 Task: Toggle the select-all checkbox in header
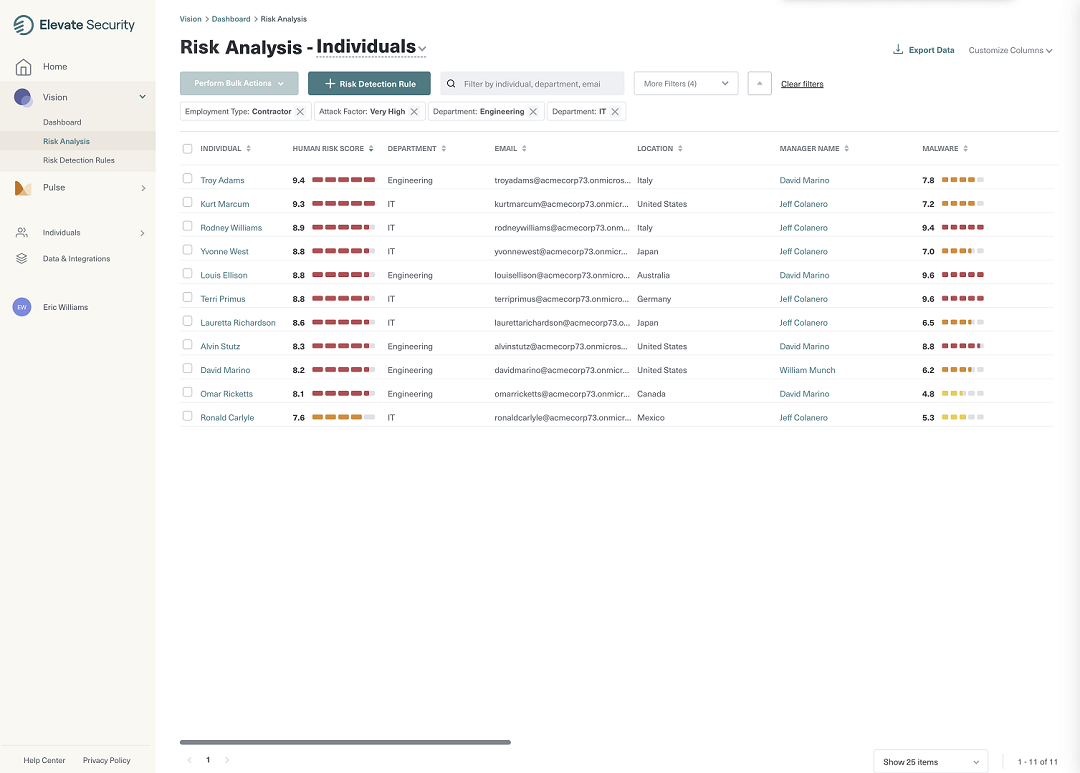(187, 149)
